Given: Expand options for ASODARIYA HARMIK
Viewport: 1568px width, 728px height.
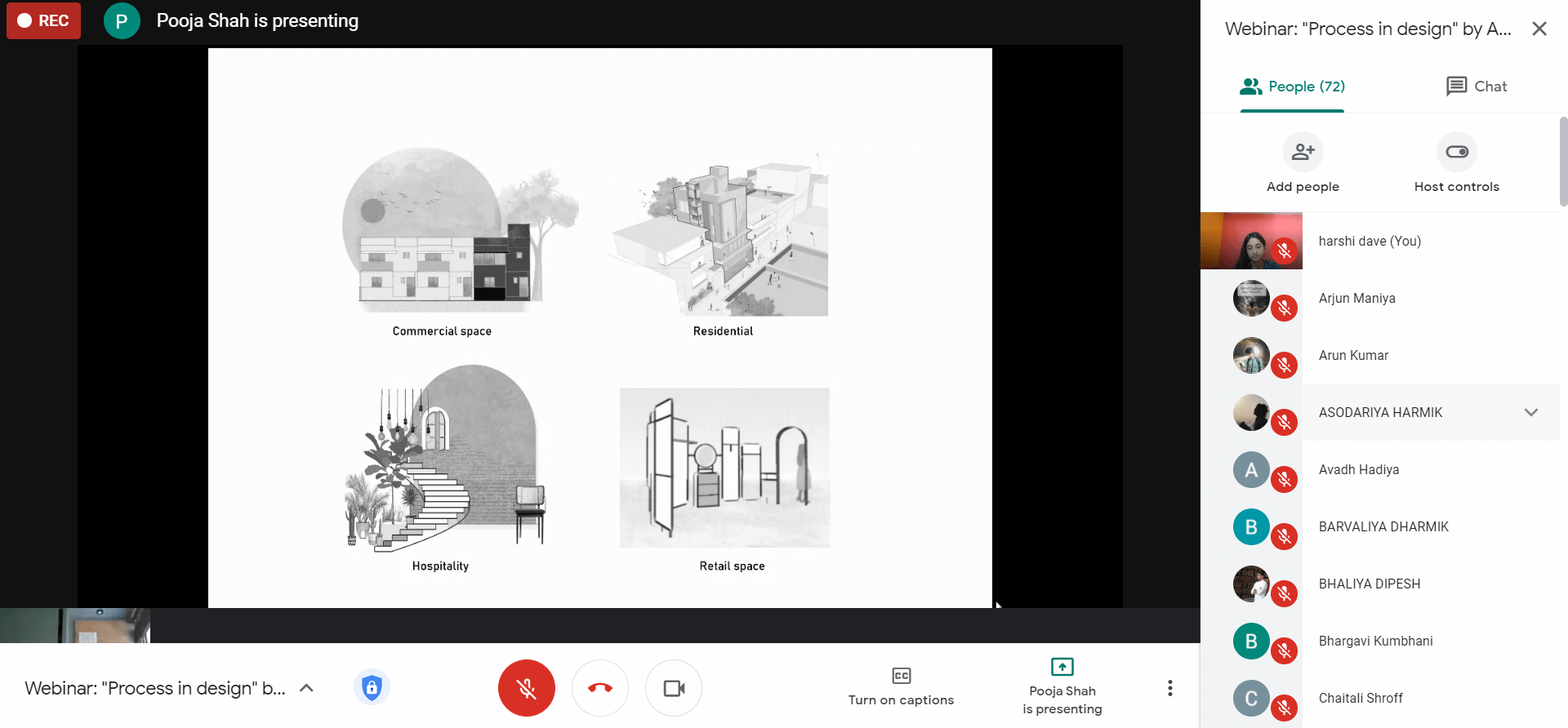Looking at the screenshot, I should click(x=1530, y=412).
